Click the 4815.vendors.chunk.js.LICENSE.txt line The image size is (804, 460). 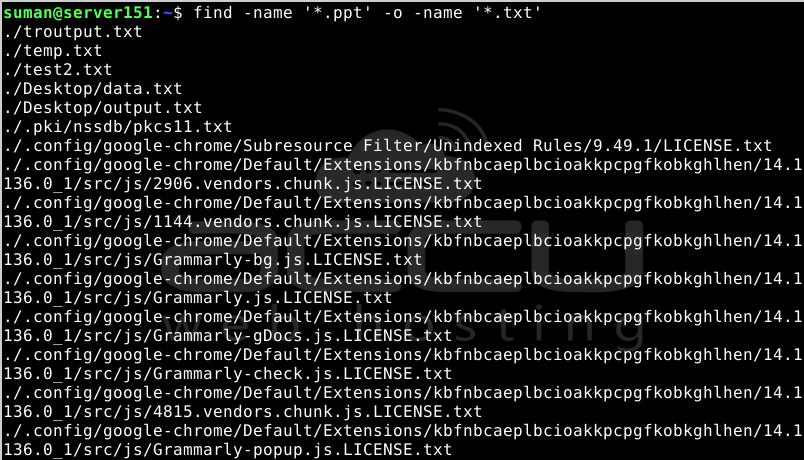tap(243, 411)
